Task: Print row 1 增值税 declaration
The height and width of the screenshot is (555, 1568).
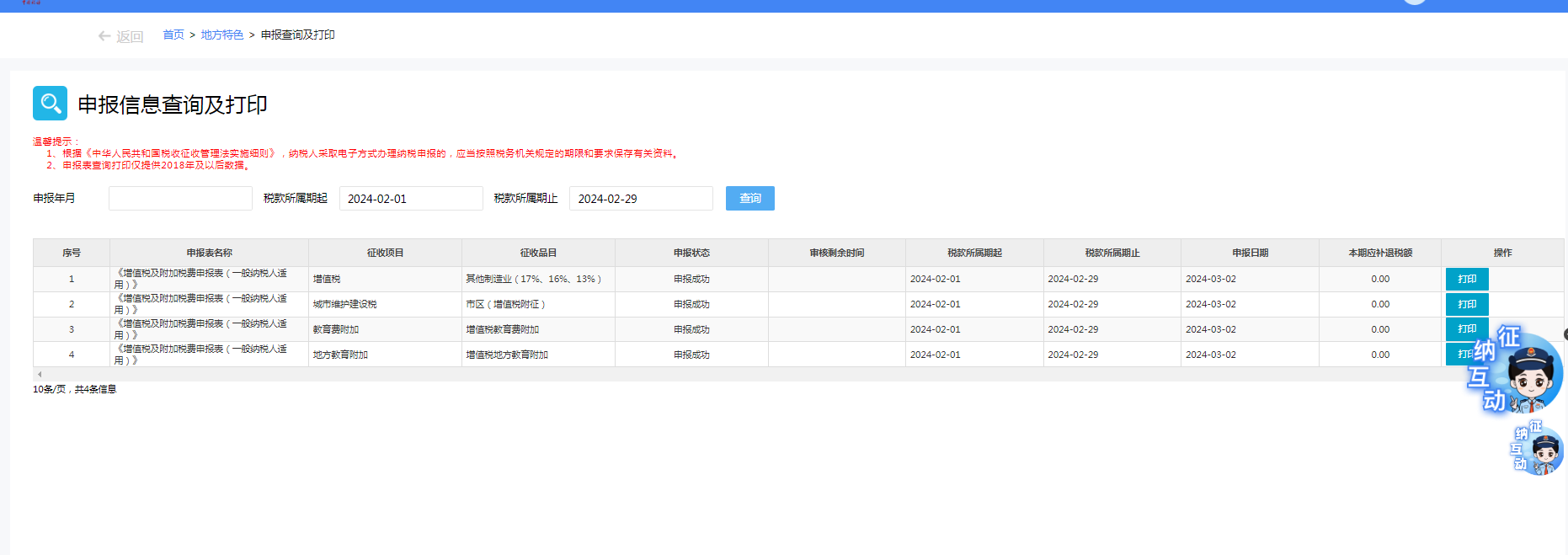Action: (x=1466, y=279)
